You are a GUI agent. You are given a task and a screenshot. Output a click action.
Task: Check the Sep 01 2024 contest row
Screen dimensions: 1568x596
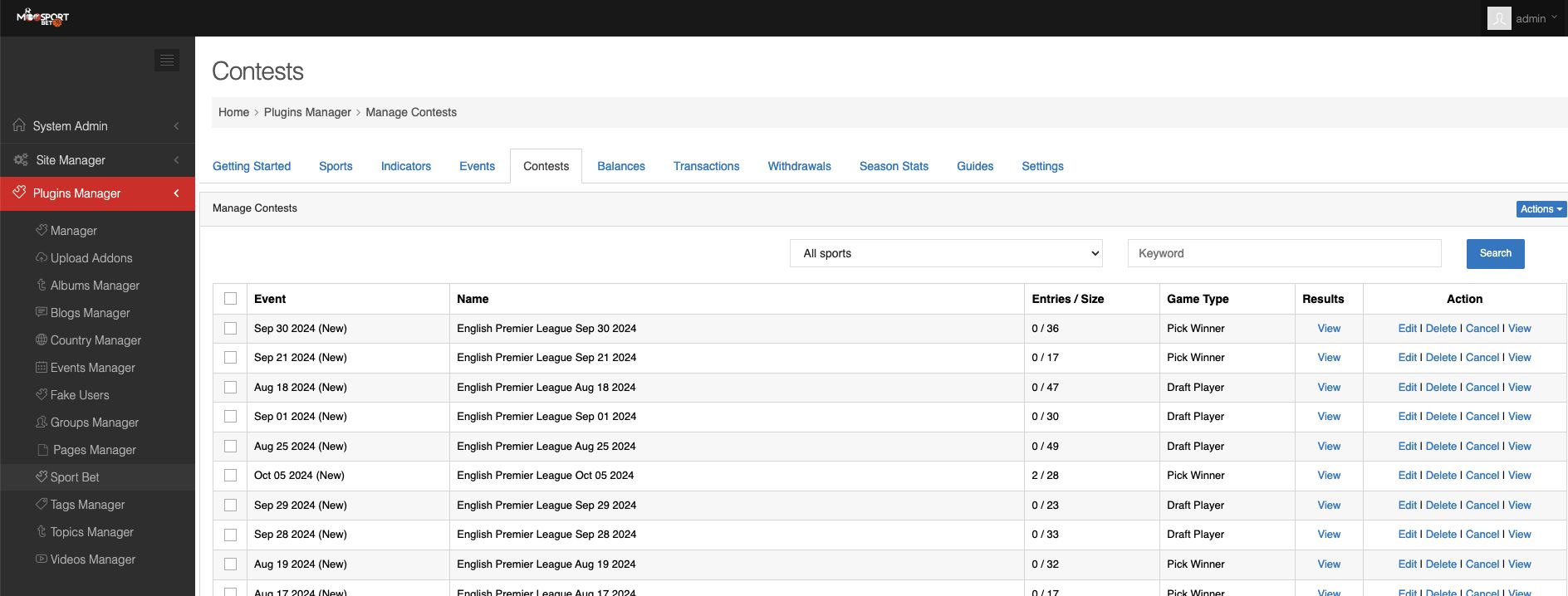(230, 417)
